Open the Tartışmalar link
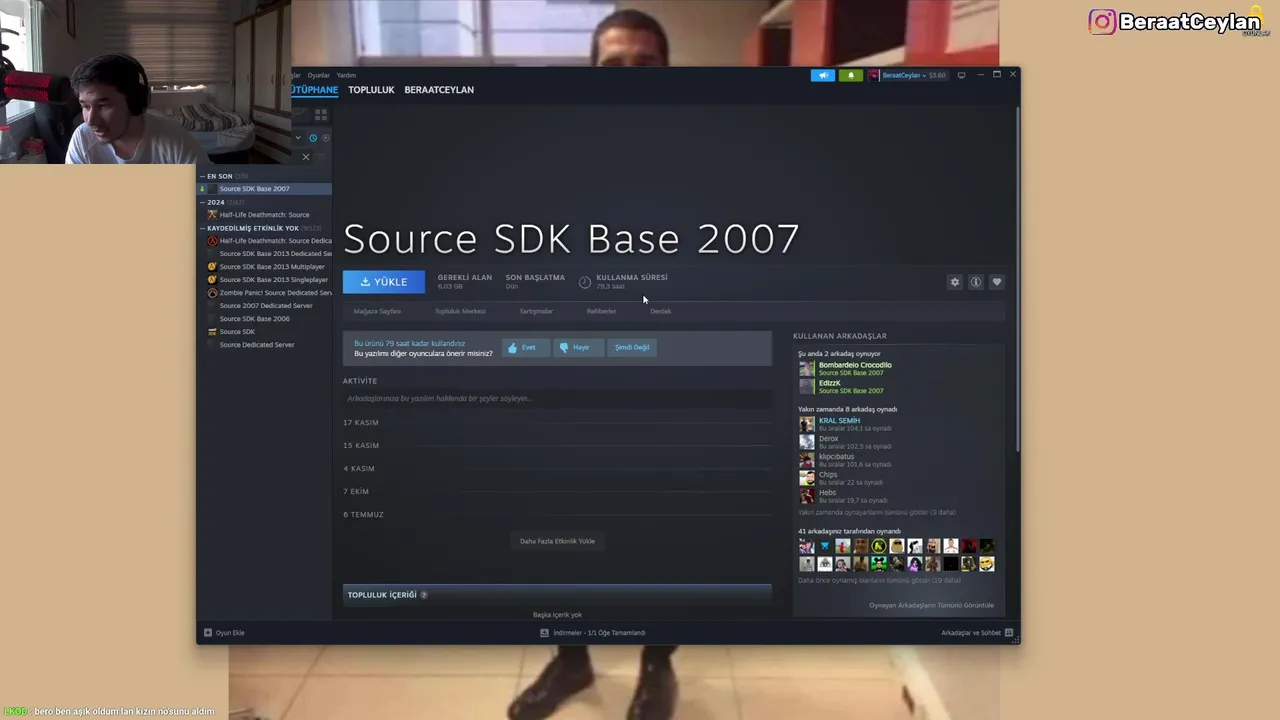The height and width of the screenshot is (720, 1280). (536, 311)
